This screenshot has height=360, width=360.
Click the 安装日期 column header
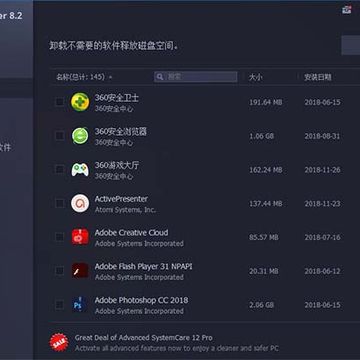click(x=318, y=77)
